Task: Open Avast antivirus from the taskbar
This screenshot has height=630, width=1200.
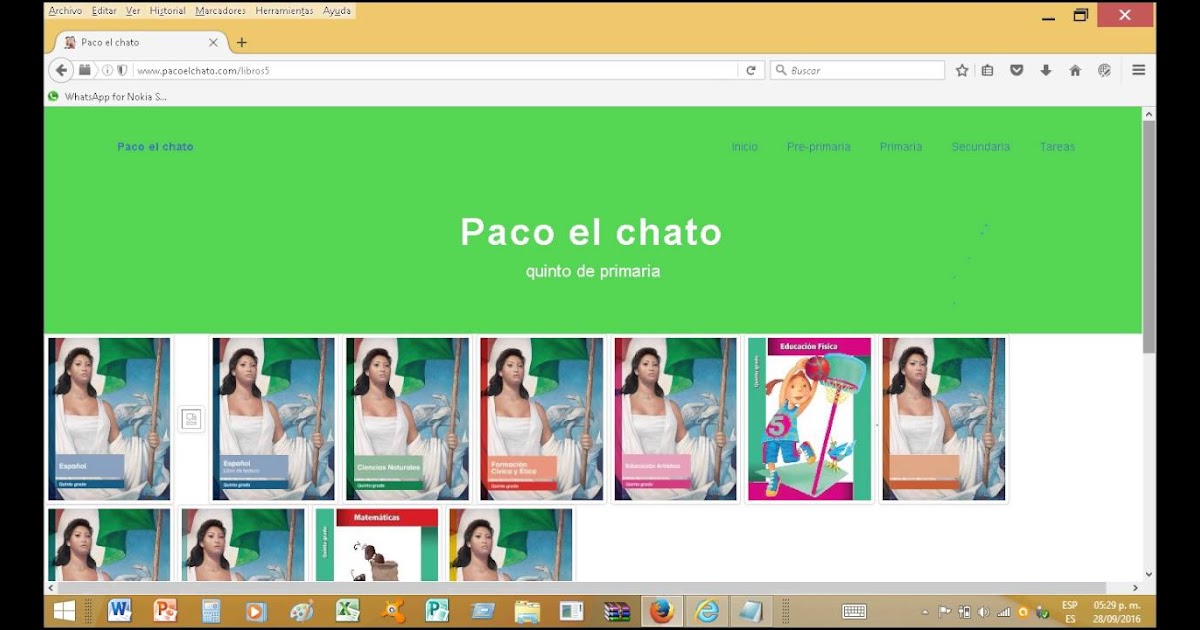Action: (x=393, y=610)
